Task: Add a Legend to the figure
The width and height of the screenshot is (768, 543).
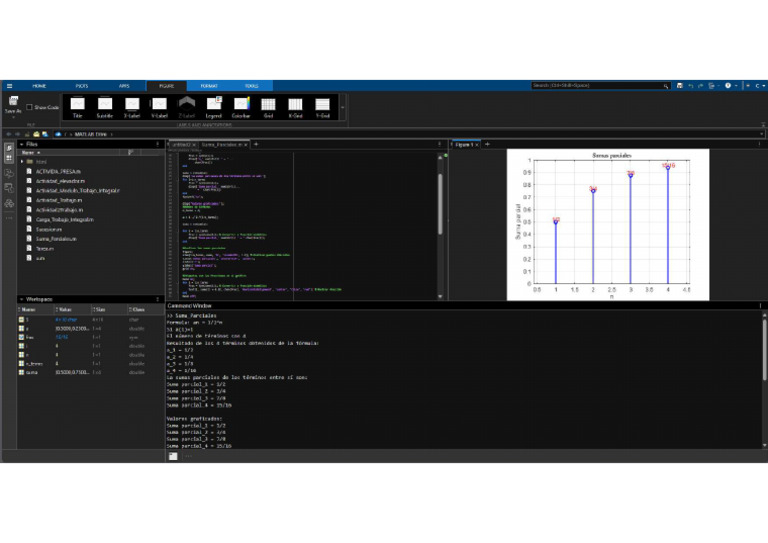Action: [x=213, y=105]
